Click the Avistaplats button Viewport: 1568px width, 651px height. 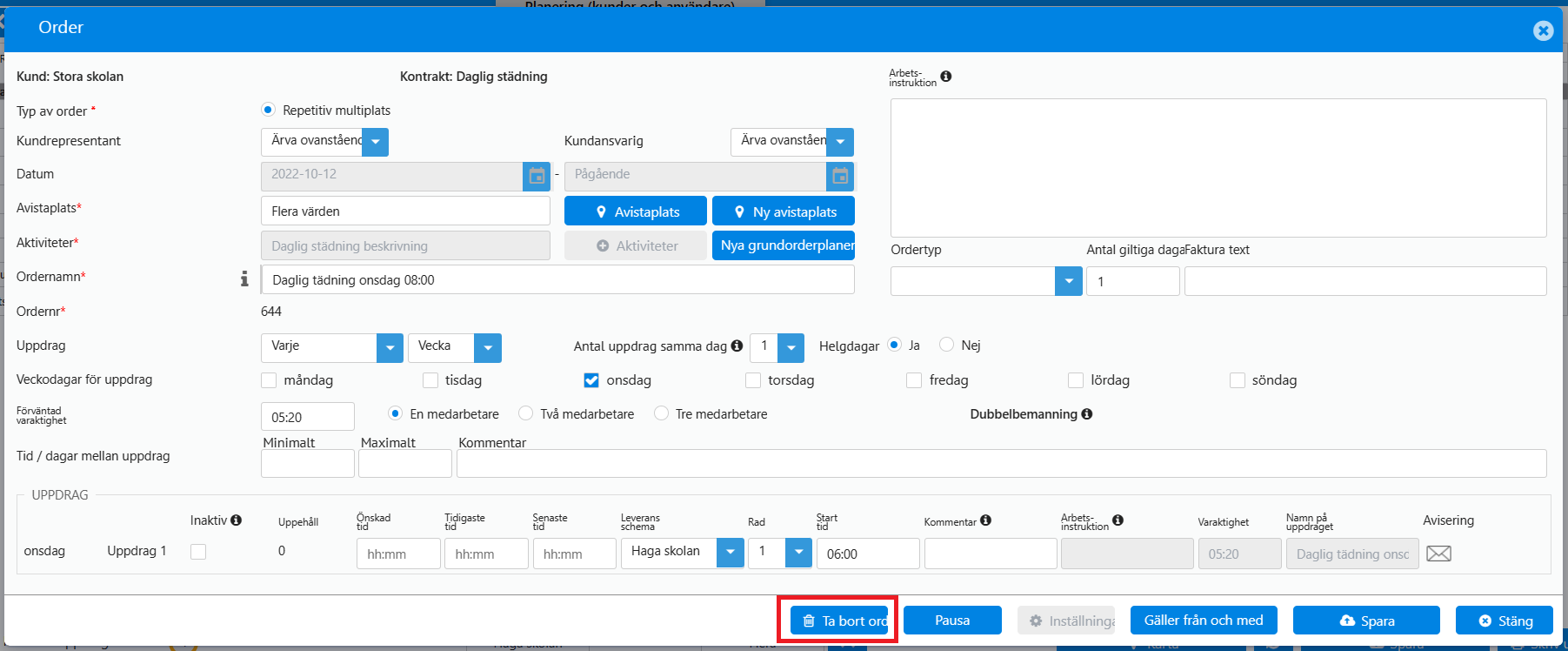pos(636,211)
